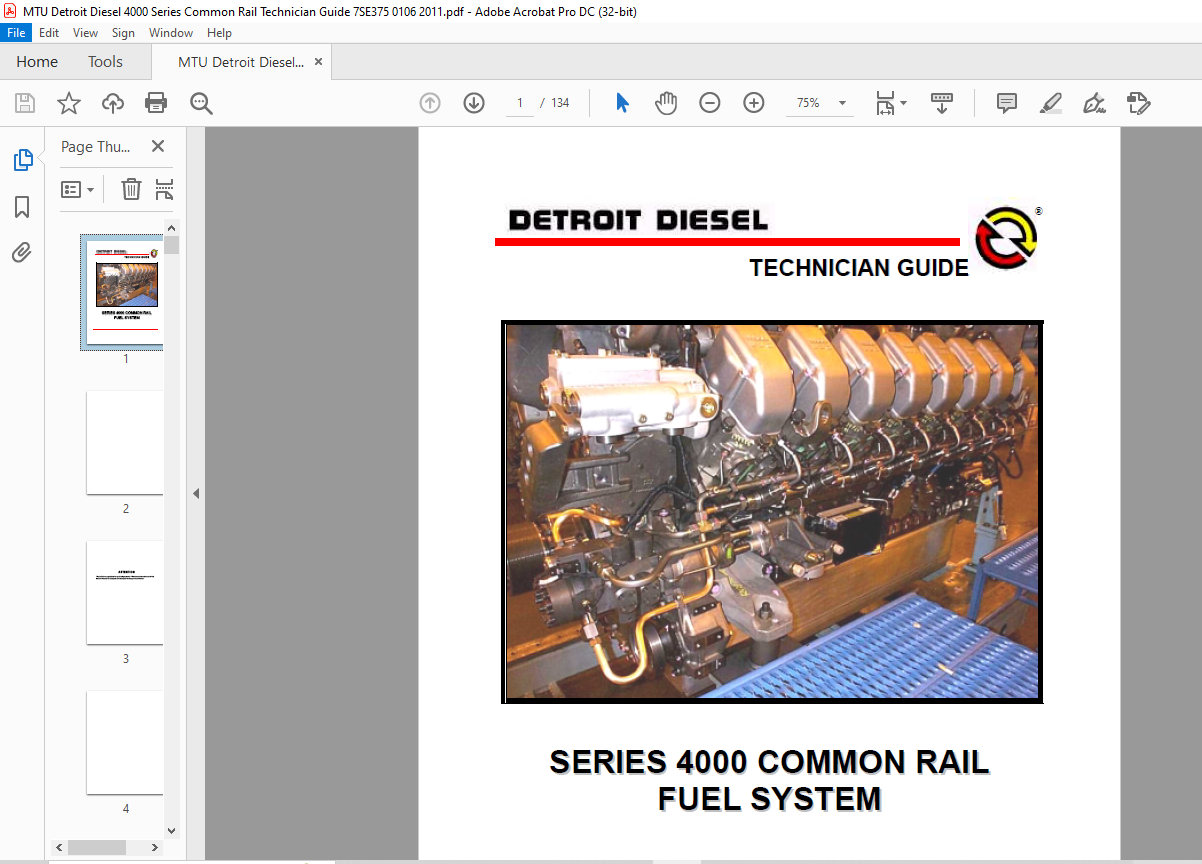Click the Page Thumbnails panel title

(x=96, y=146)
